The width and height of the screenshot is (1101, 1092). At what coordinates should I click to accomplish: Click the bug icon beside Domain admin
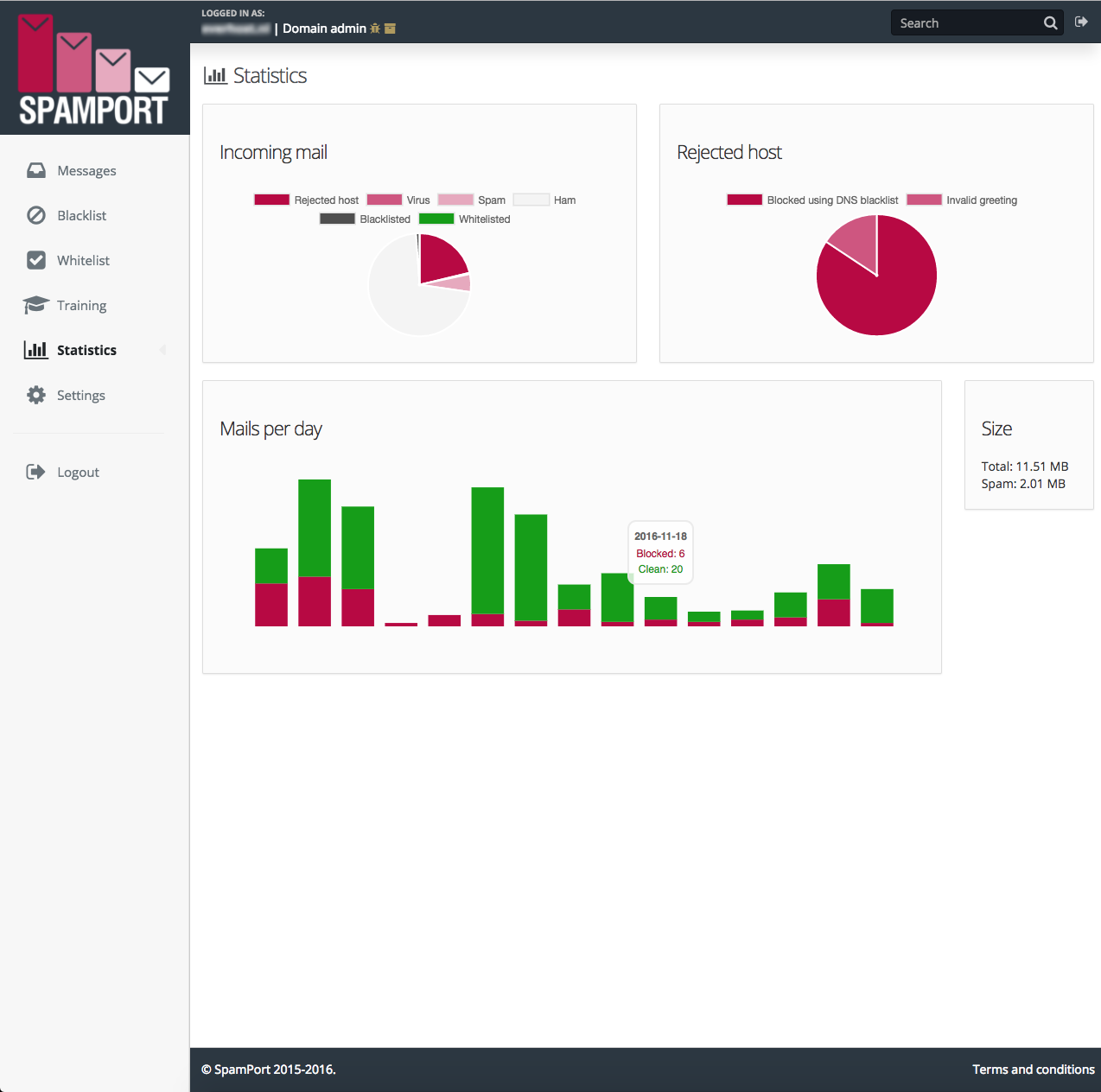[375, 29]
